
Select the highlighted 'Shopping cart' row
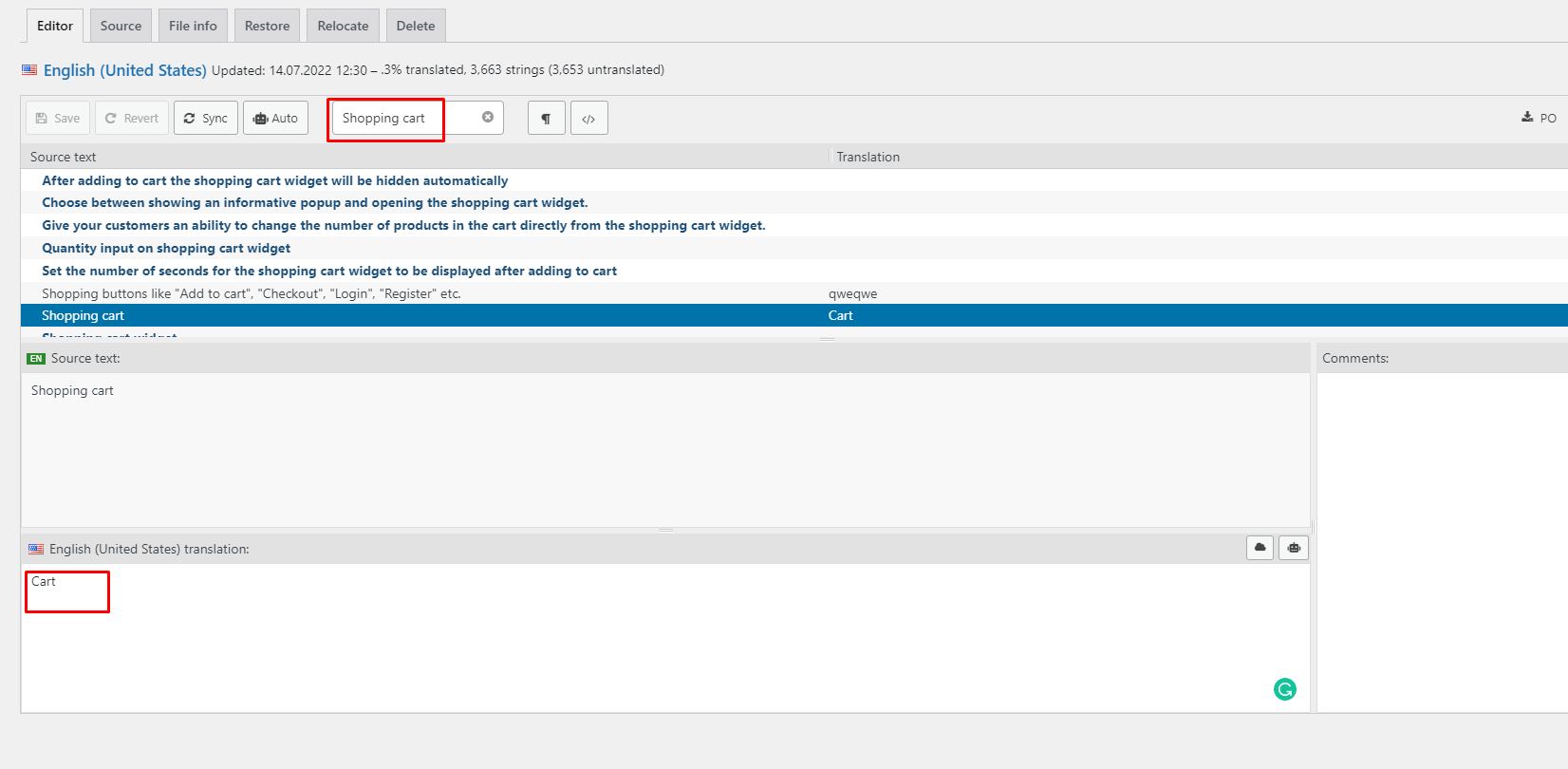(794, 315)
